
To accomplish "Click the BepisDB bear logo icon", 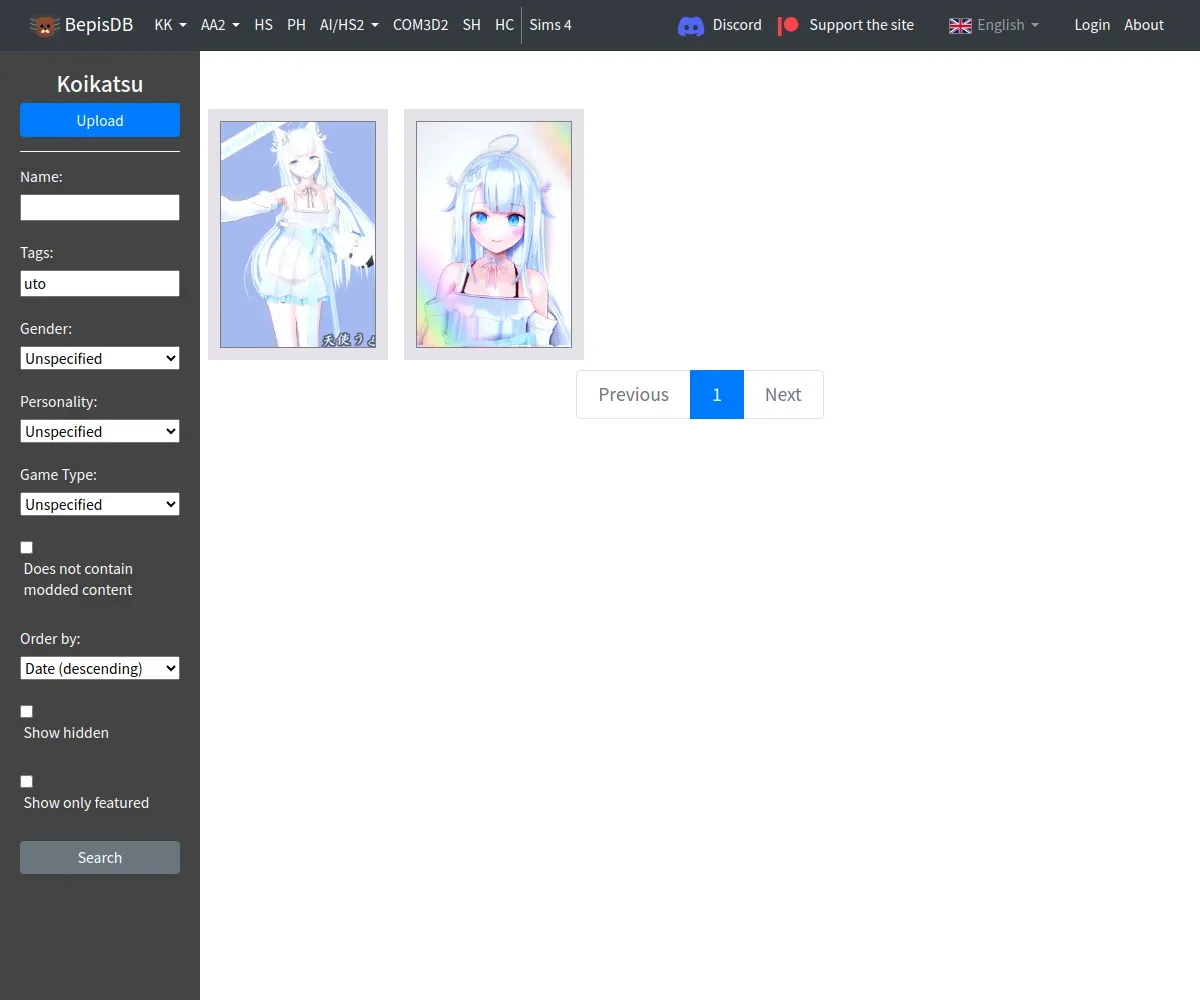I will tap(44, 25).
